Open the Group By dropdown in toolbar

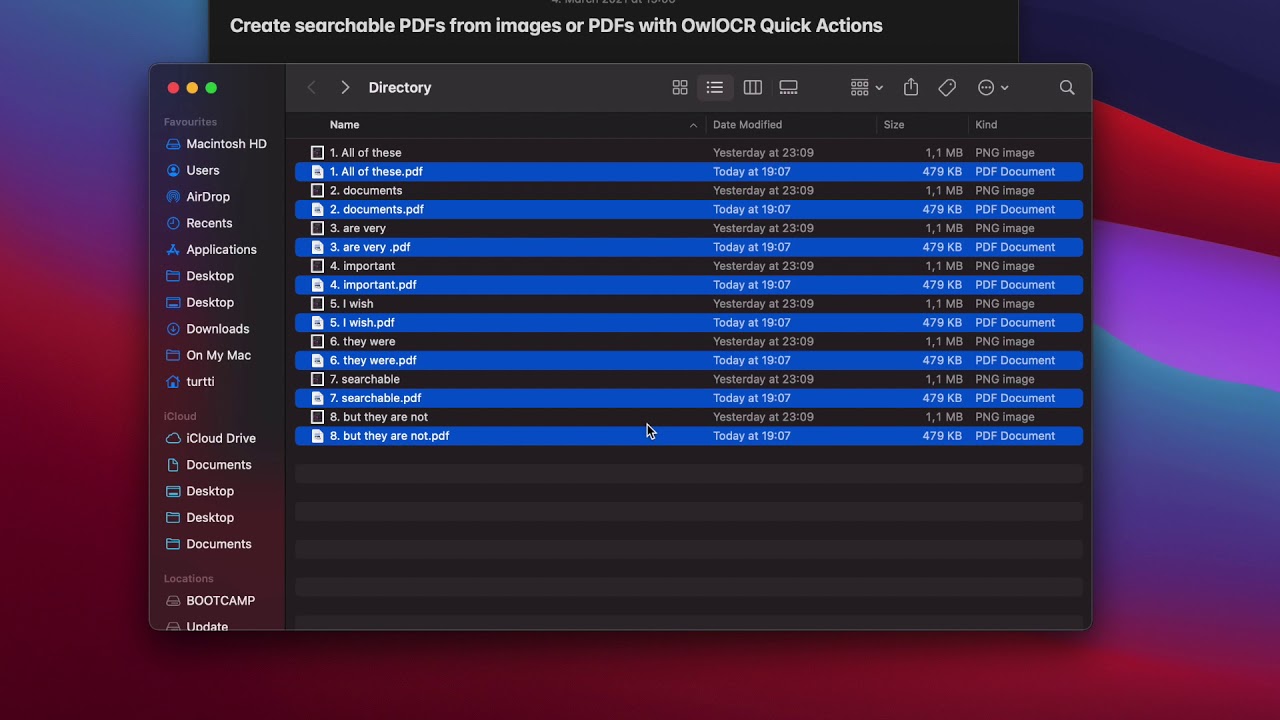867,88
